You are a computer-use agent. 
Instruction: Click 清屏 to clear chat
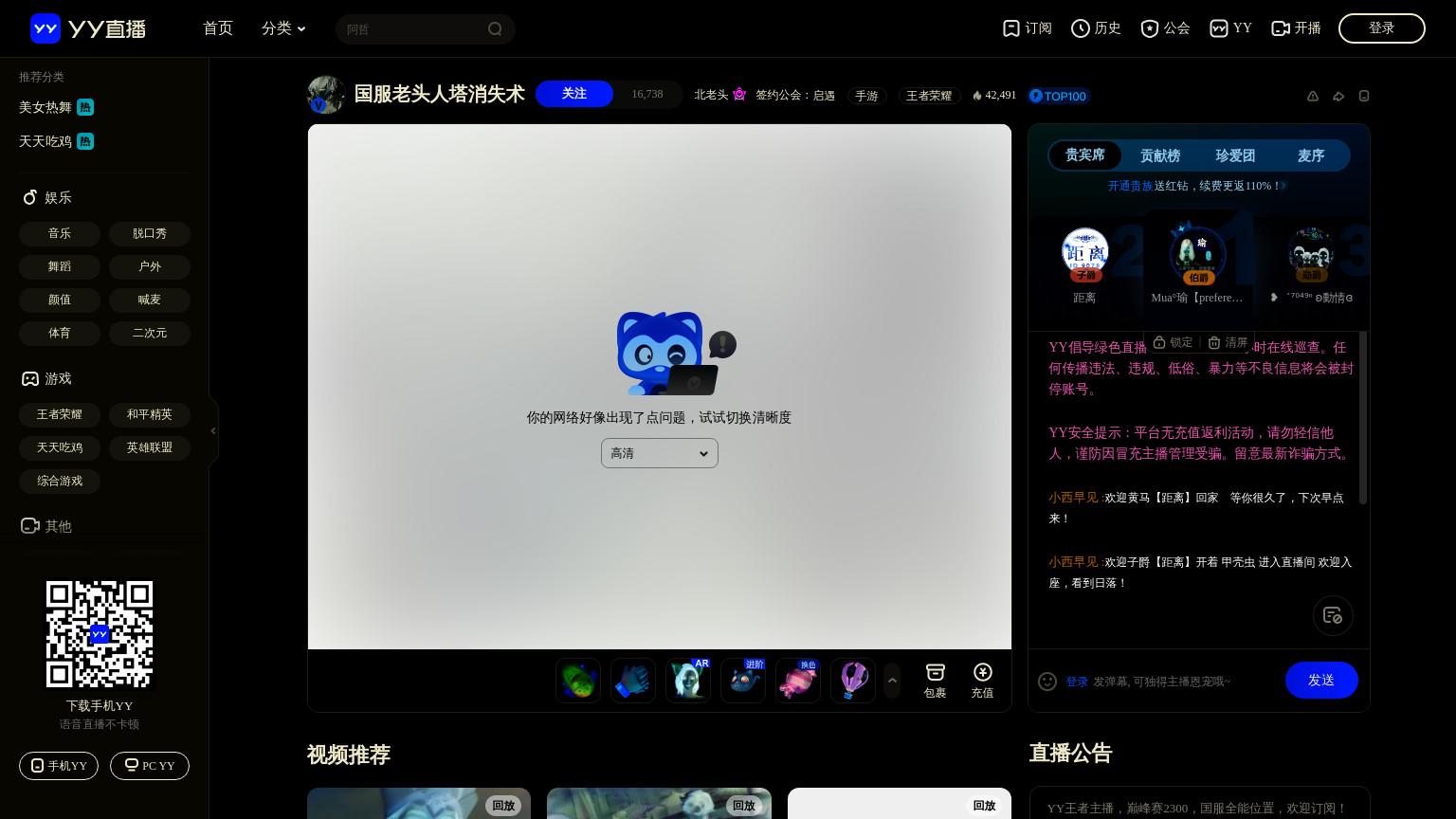[x=1228, y=342]
